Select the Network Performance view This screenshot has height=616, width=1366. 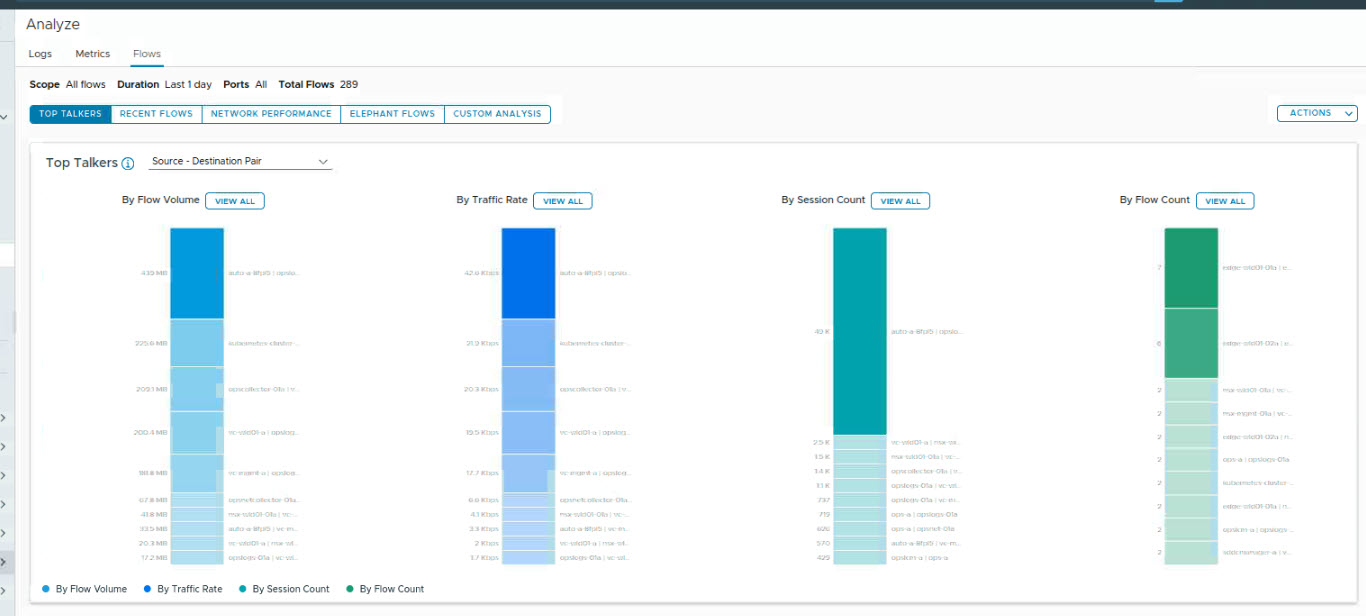[x=271, y=114]
